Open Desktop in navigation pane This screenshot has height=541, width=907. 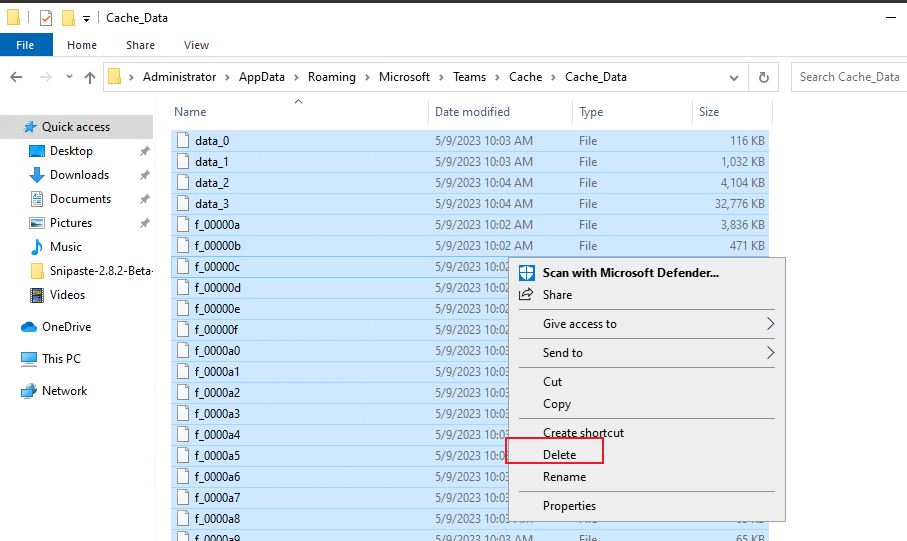71,151
